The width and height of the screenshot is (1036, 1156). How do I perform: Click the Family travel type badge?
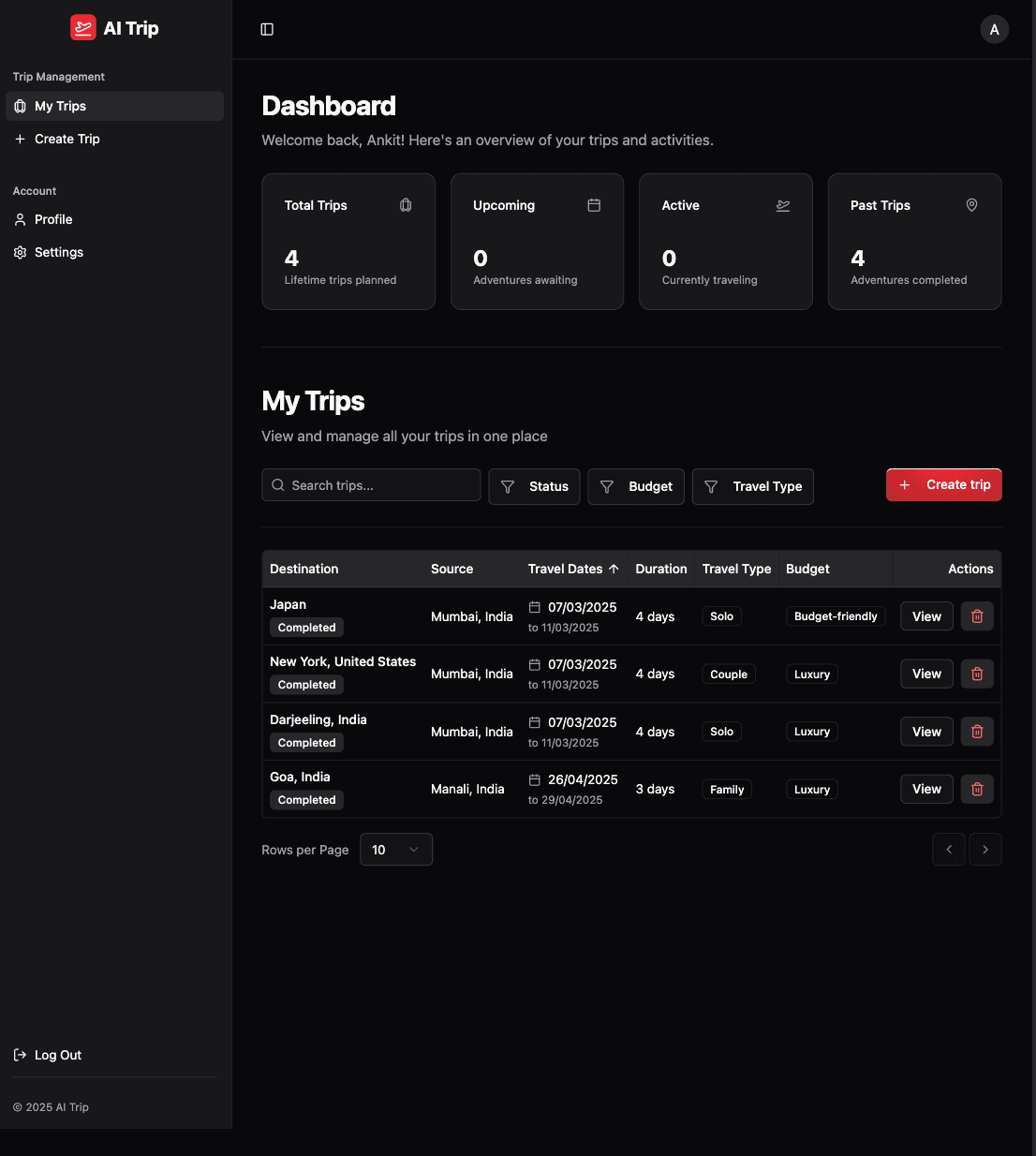pos(727,790)
